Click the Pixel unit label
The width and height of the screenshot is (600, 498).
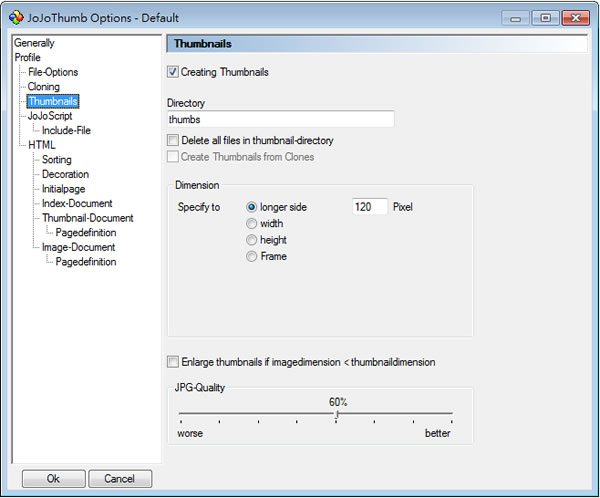403,207
